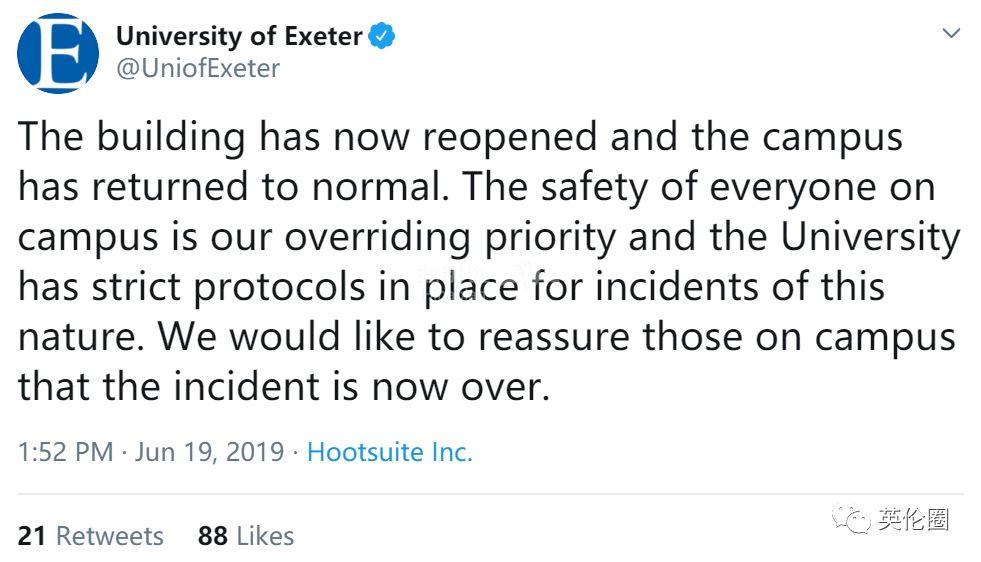View the 88 Likes list
Viewport: 981px width, 562px height.
coord(246,536)
